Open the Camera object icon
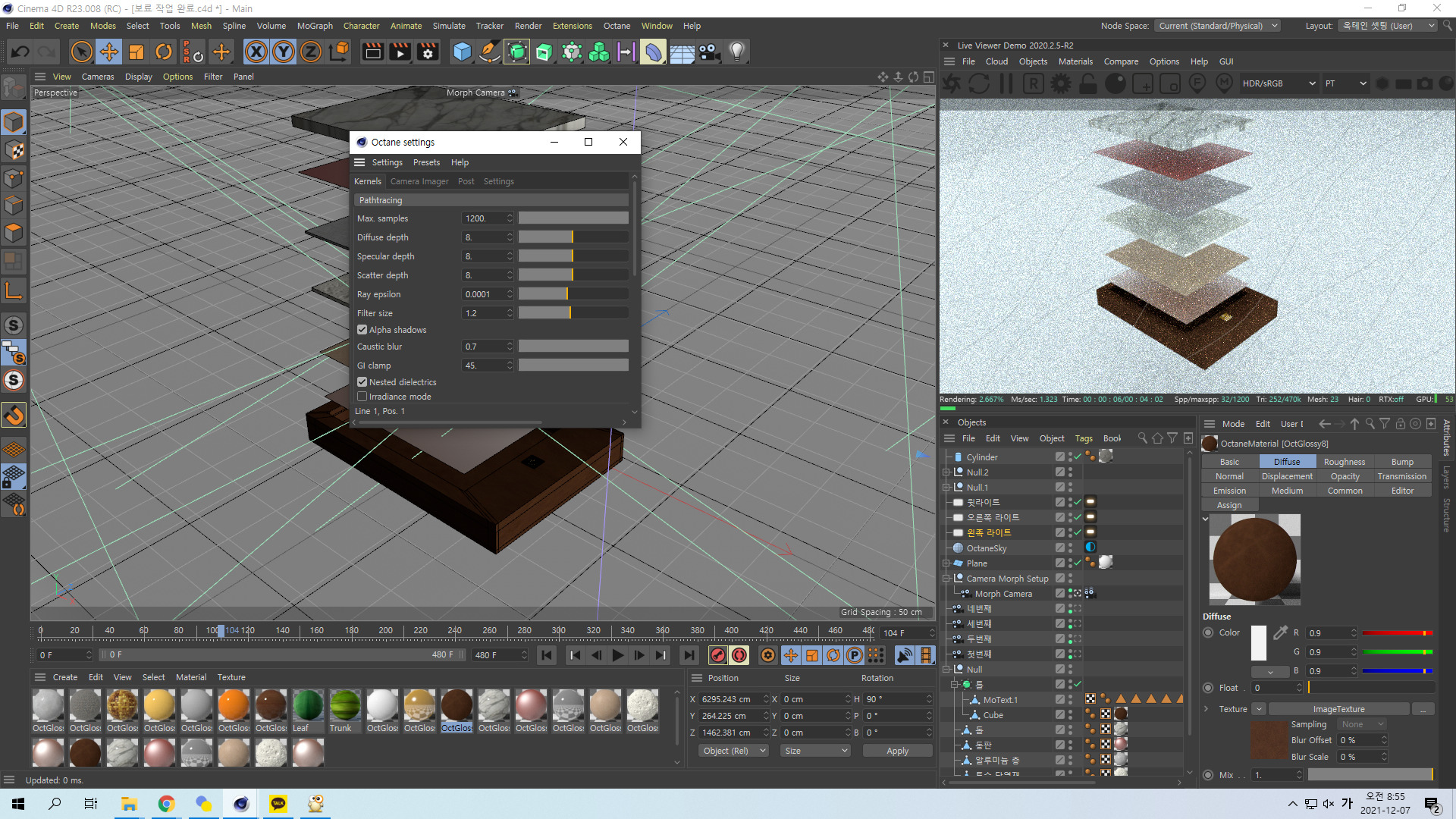Image resolution: width=1456 pixels, height=819 pixels. [x=709, y=52]
